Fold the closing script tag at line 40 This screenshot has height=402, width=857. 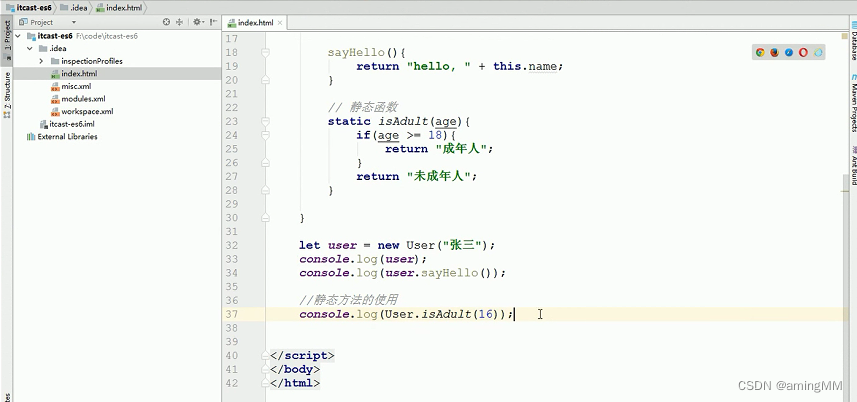265,355
